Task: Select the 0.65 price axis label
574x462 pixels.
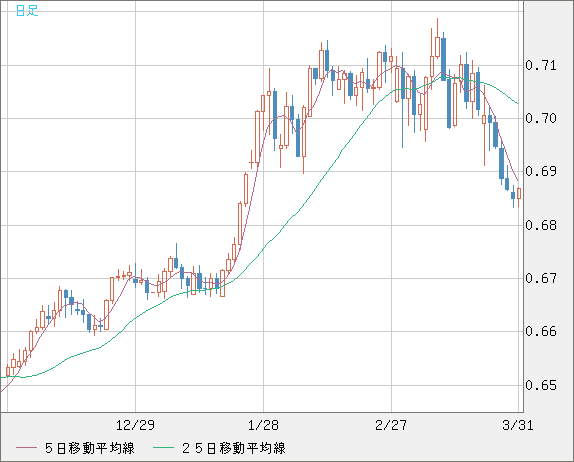Action: [541, 385]
